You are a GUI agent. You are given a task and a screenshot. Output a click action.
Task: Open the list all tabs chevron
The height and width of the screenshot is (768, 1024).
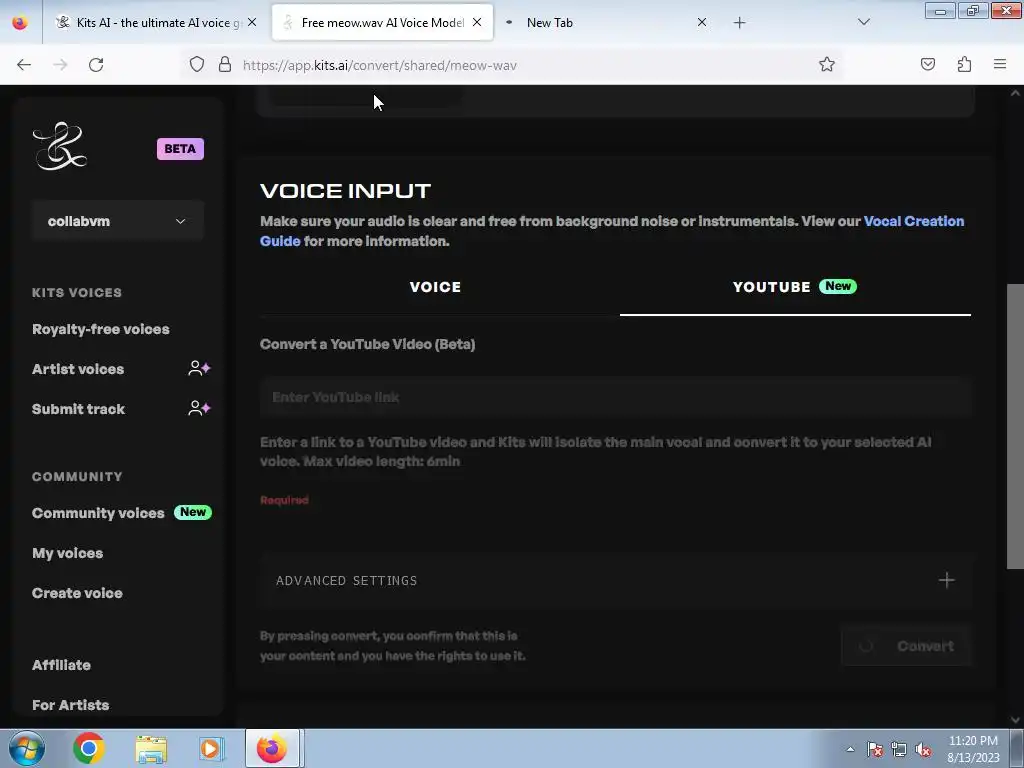(x=863, y=22)
